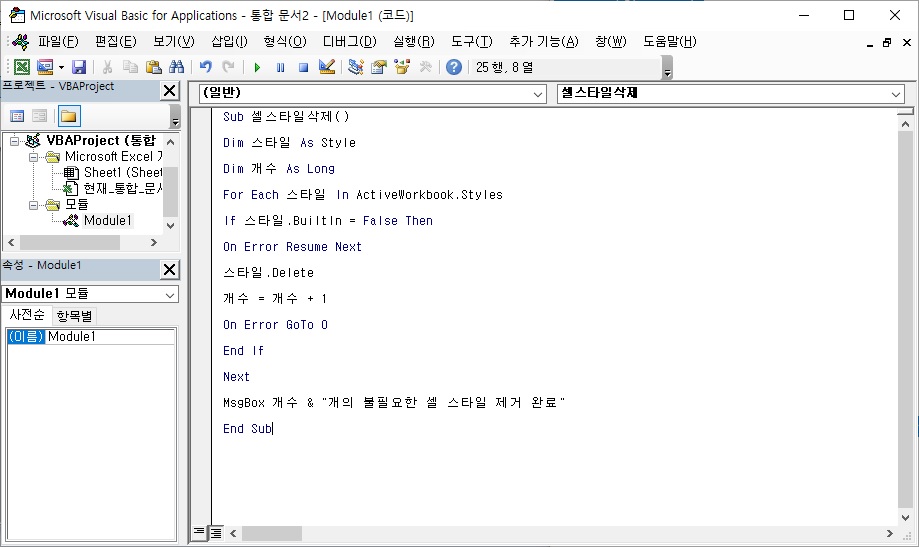Open Object Browser toolbar icon
This screenshot has height=547, width=919.
point(402,67)
